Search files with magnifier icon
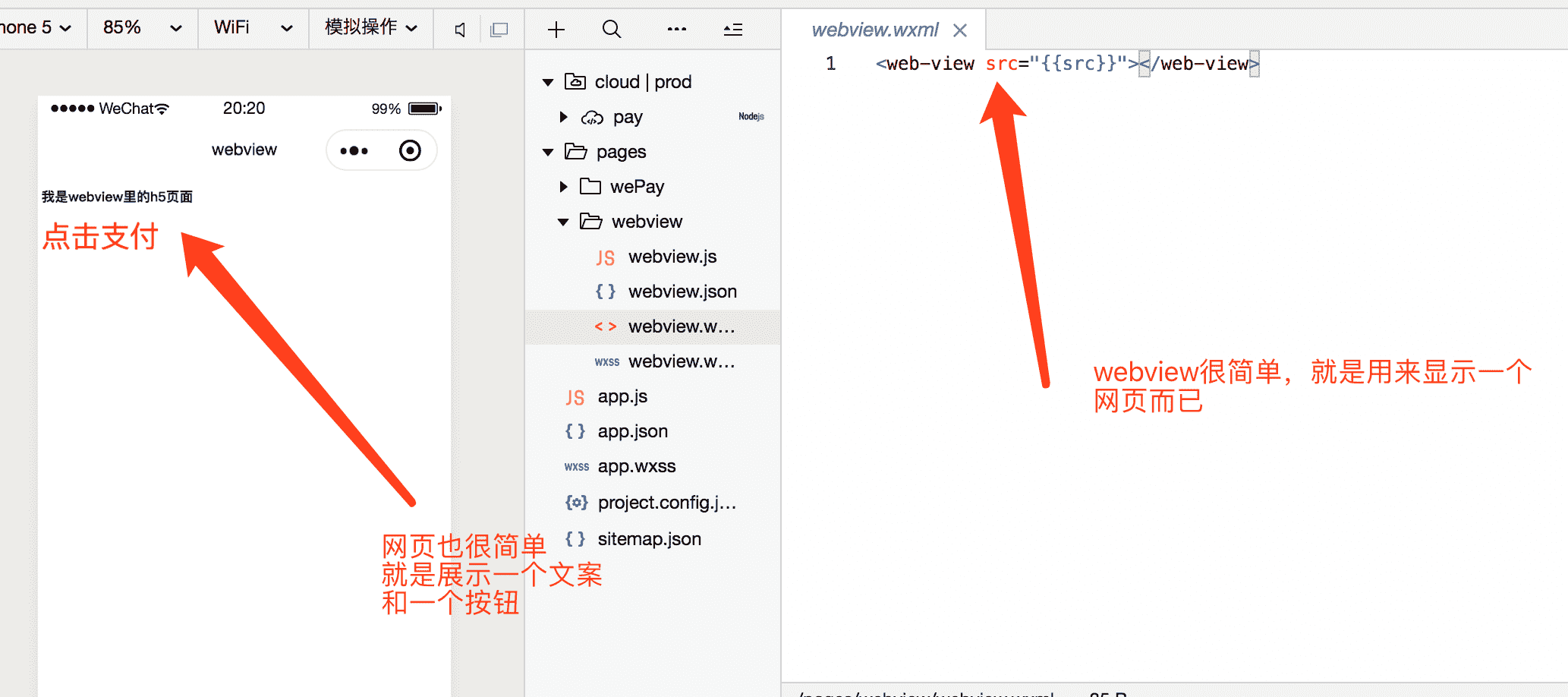1568x697 pixels. 612,30
